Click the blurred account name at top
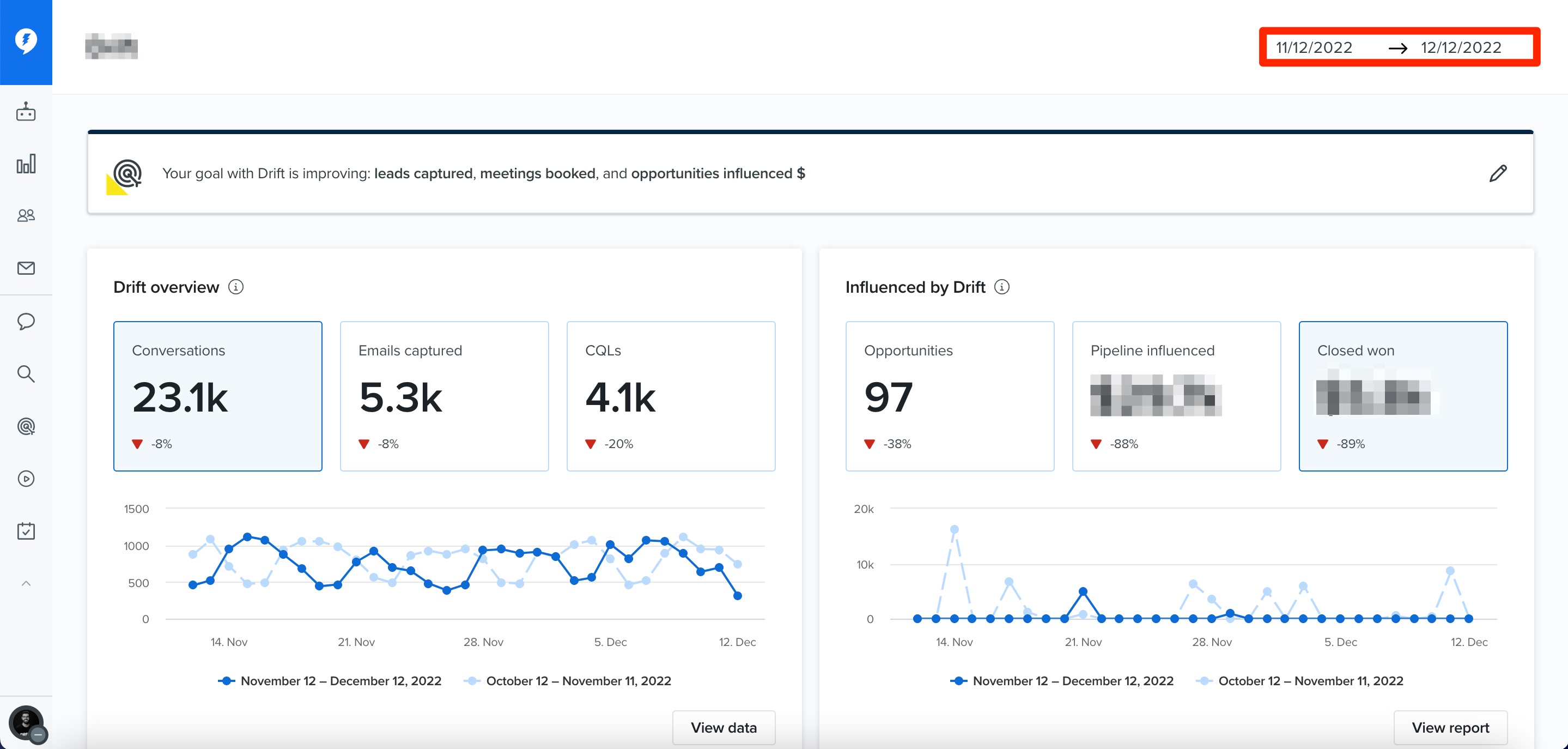 point(111,46)
